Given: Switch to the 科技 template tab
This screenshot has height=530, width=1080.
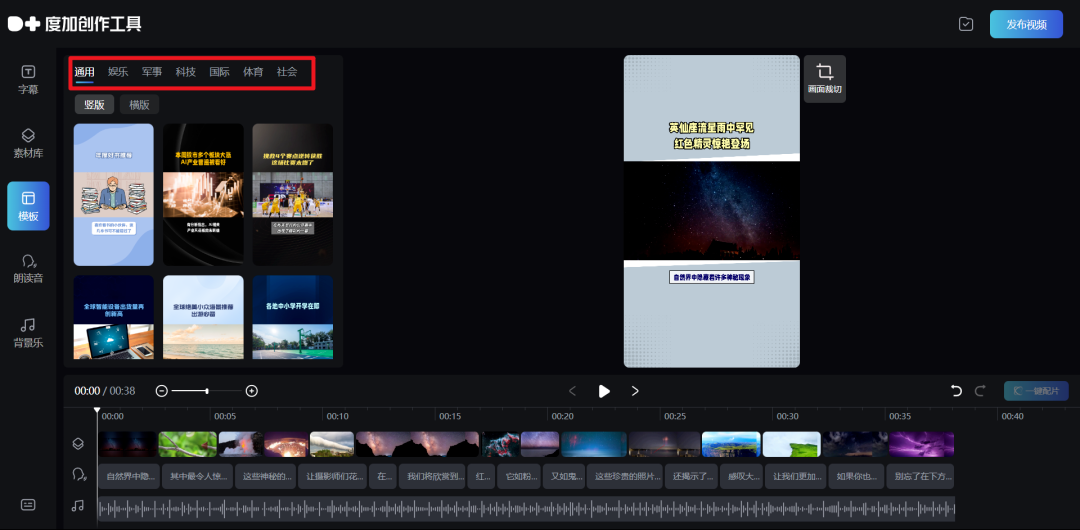Looking at the screenshot, I should 185,72.
